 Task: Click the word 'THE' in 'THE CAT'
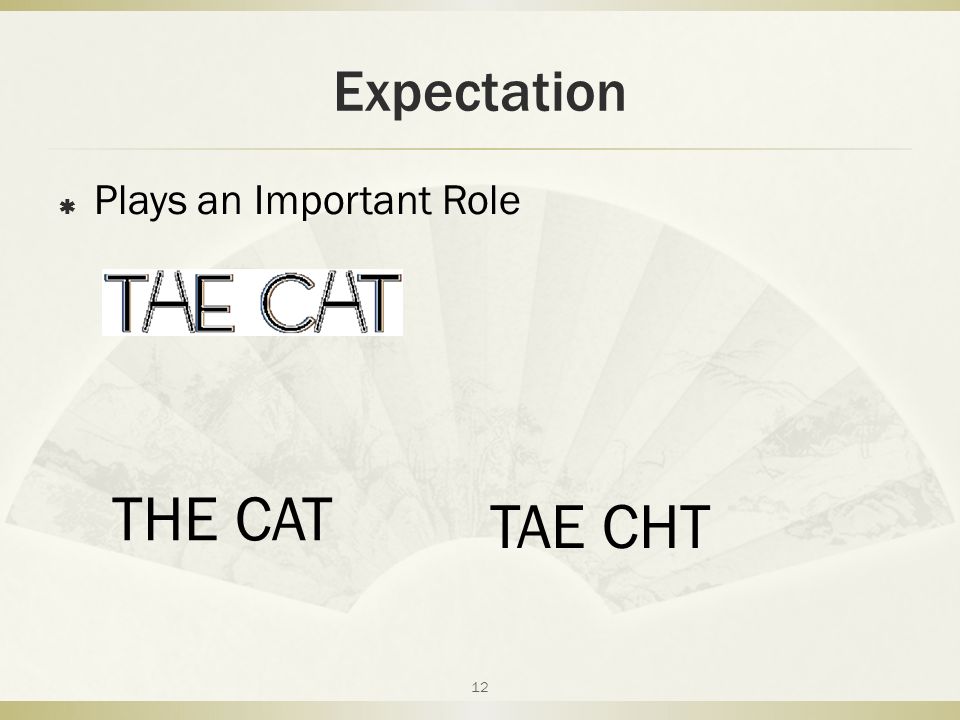(x=164, y=520)
